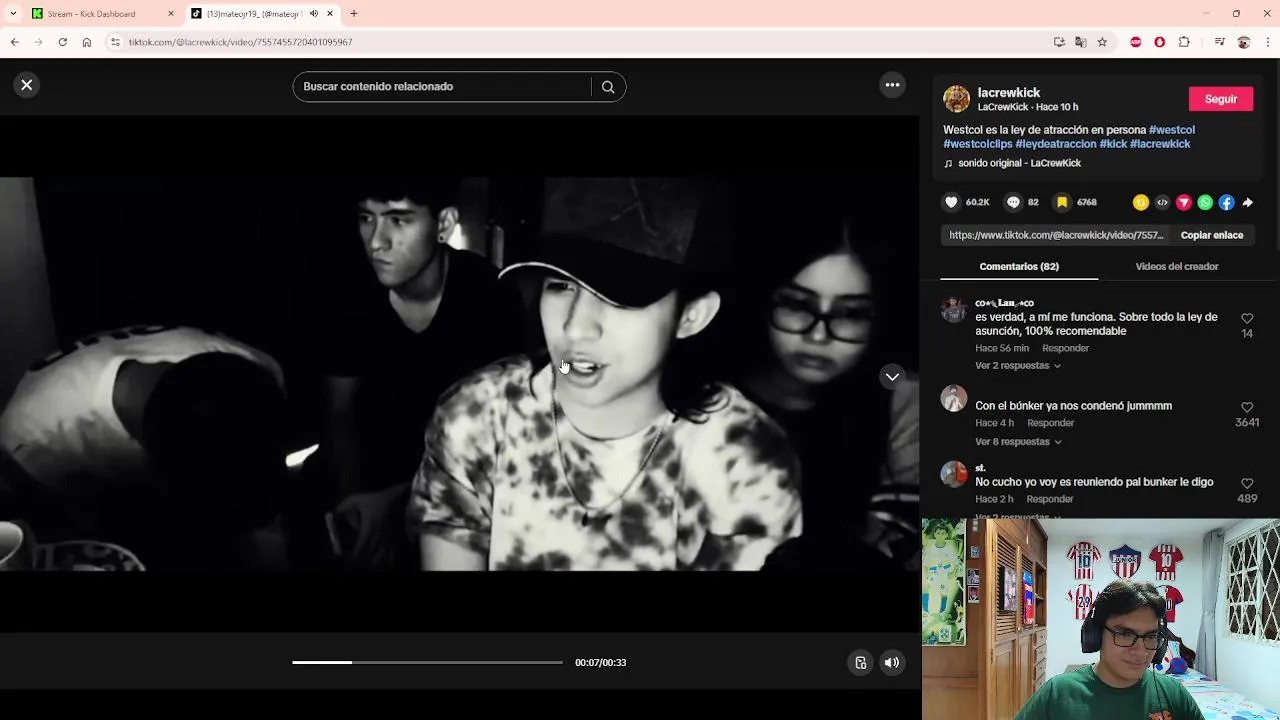Mute the video with speaker icon
Image resolution: width=1280 pixels, height=720 pixels.
point(892,662)
